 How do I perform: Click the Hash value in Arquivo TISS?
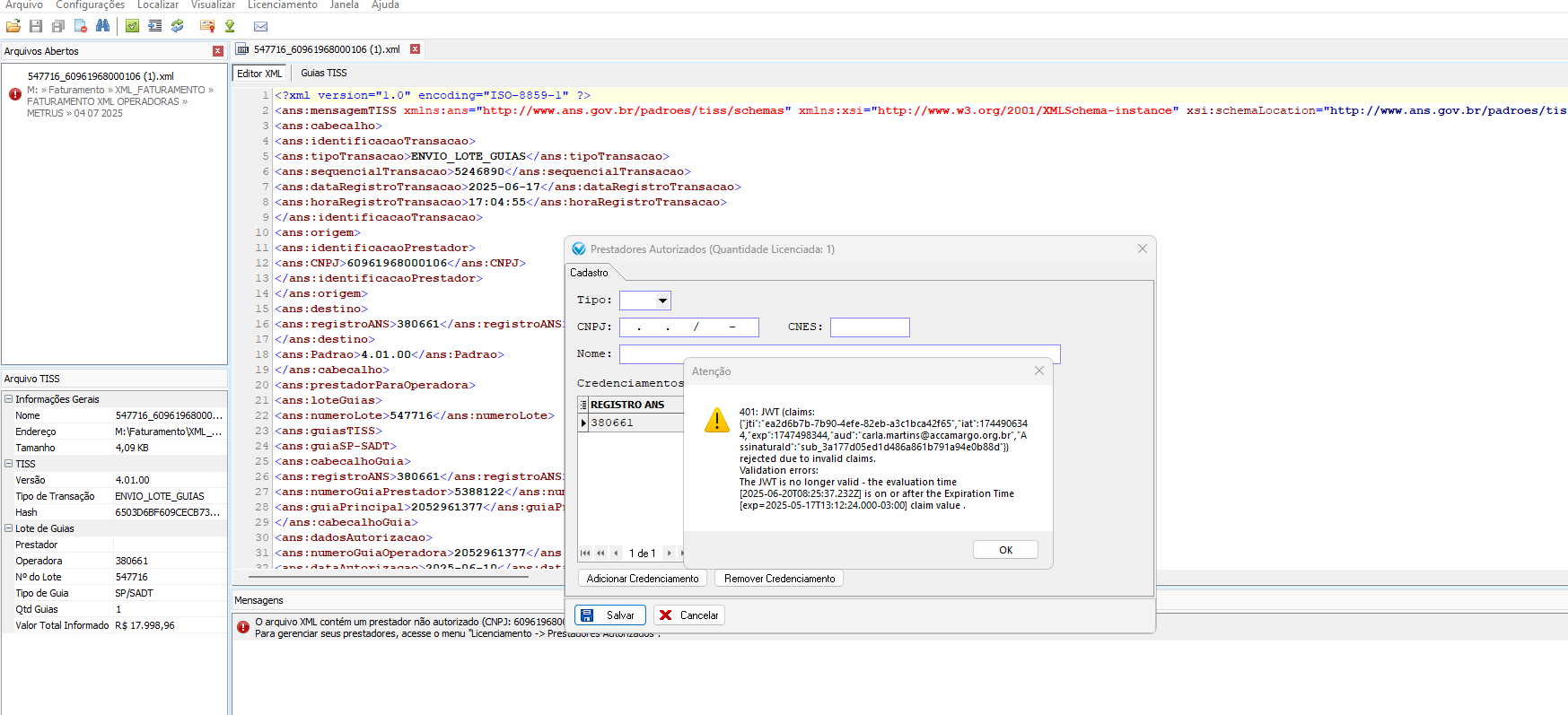click(168, 512)
